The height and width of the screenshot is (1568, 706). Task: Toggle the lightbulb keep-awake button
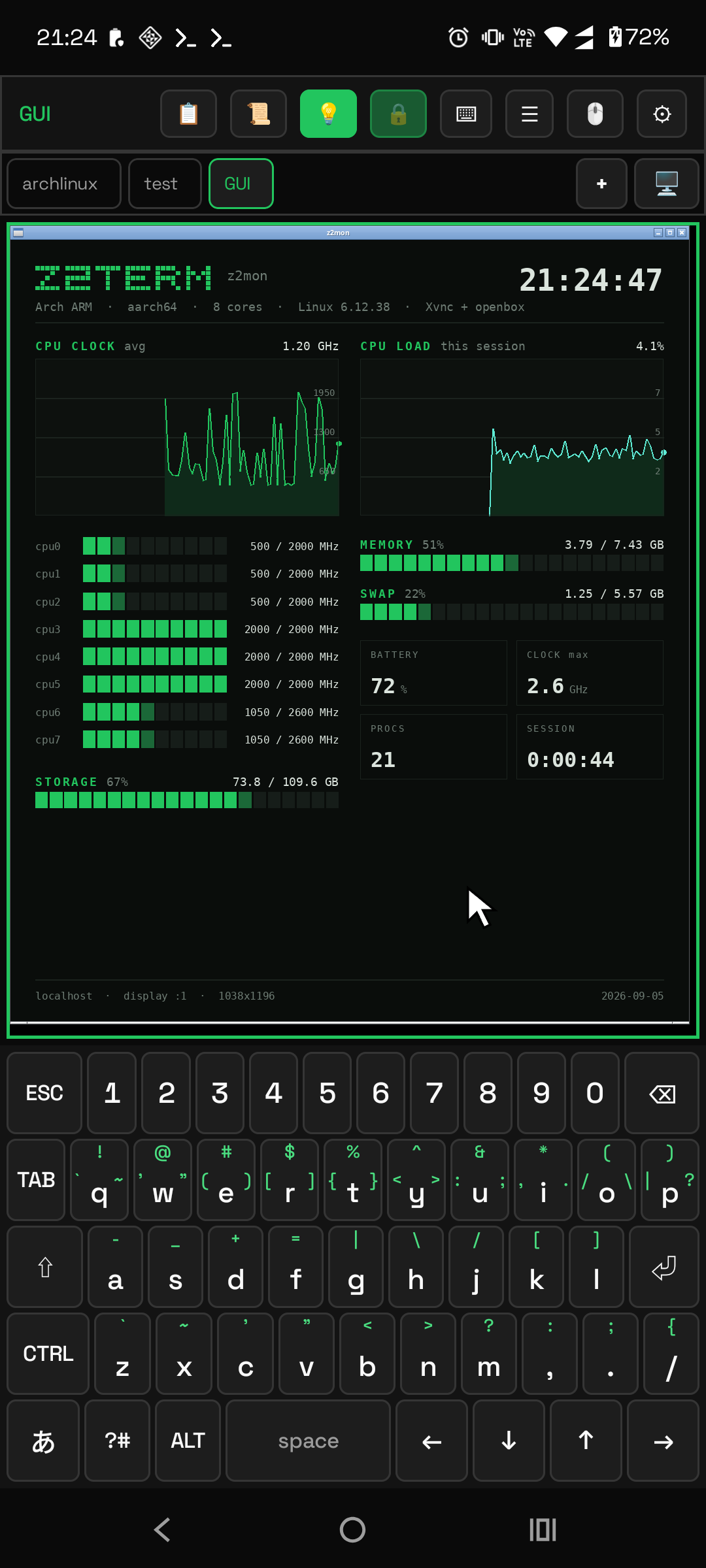(x=328, y=114)
